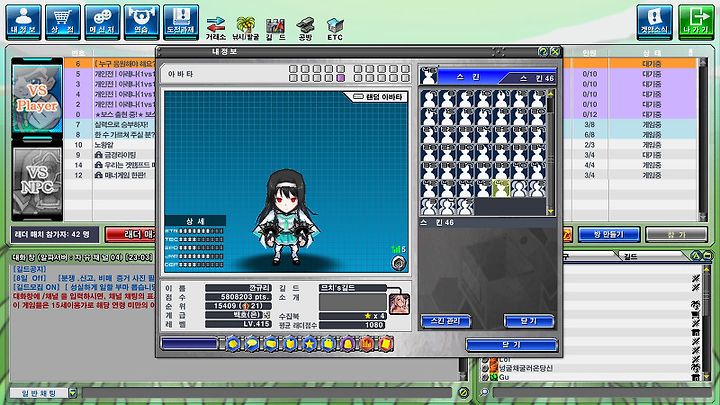The height and width of the screenshot is (405, 720).
Task: Click the 점수 score value 5808203 pts.
Action: 238,297
